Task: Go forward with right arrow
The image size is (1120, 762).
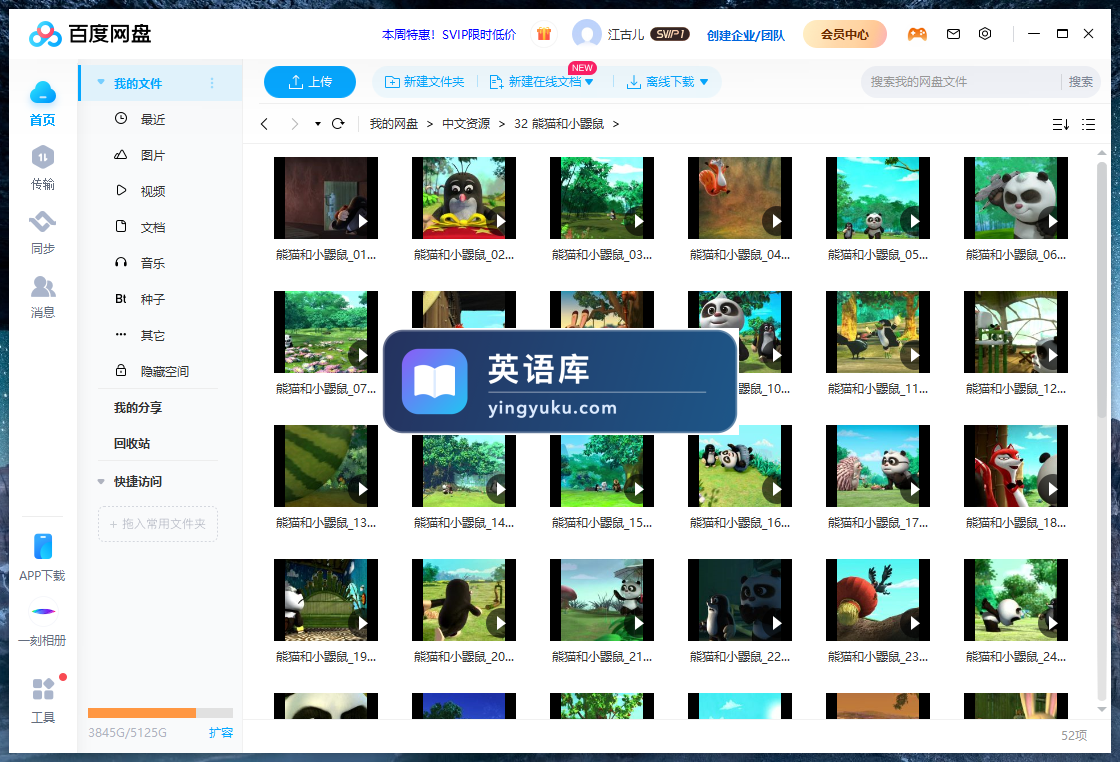Action: coord(294,124)
